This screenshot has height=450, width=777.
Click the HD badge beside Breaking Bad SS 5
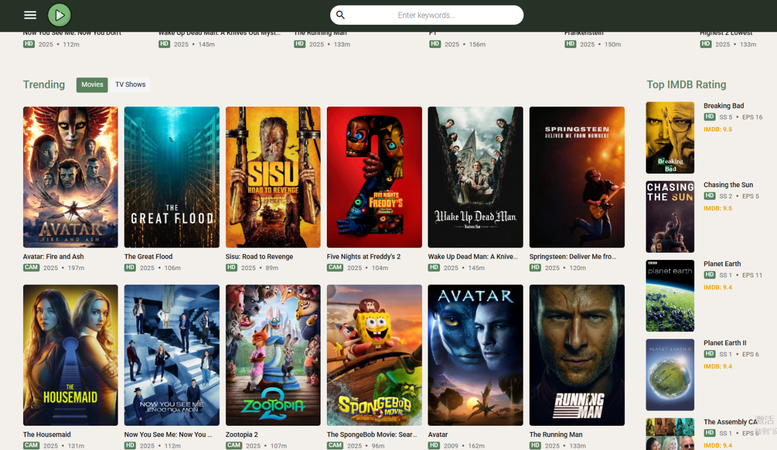[x=710, y=117]
